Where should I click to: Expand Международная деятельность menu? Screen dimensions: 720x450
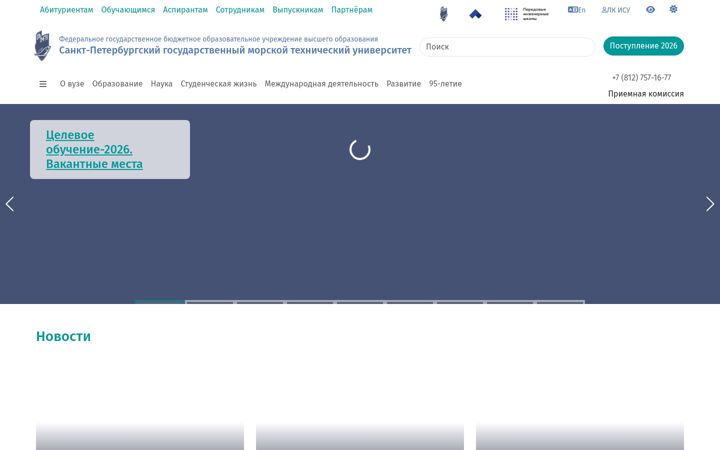[x=321, y=84]
